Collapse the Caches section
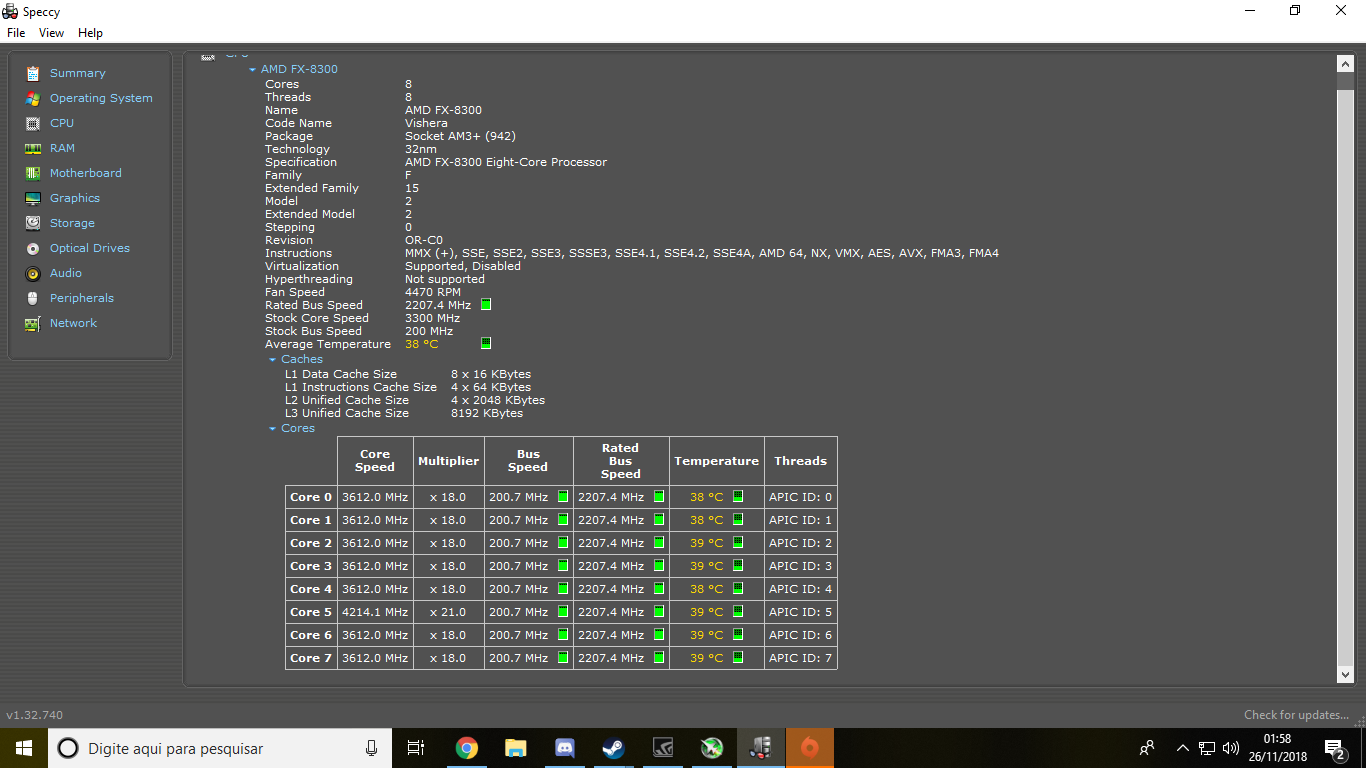The image size is (1366, 768). 272,360
